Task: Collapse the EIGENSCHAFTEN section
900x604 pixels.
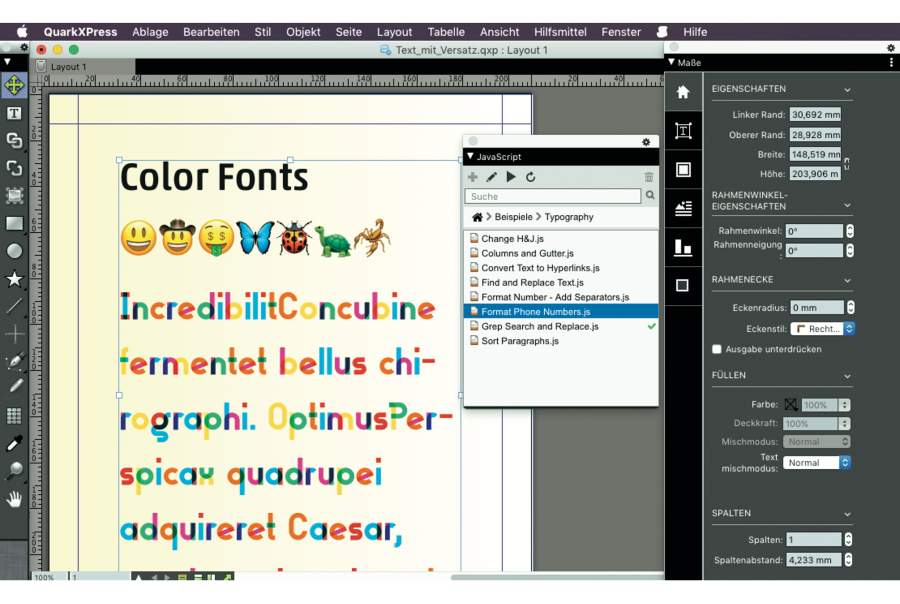Action: coord(847,90)
